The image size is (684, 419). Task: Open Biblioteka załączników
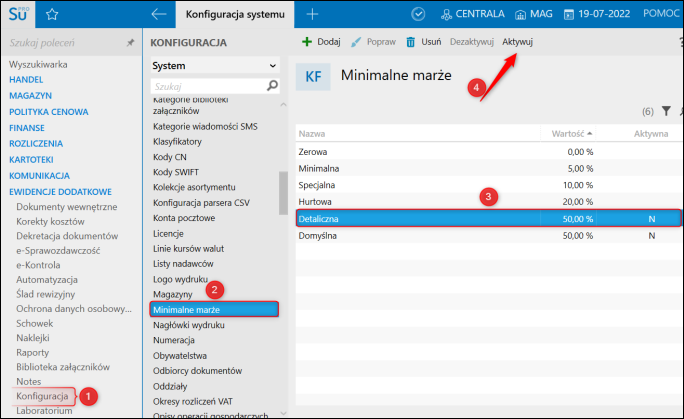point(63,367)
